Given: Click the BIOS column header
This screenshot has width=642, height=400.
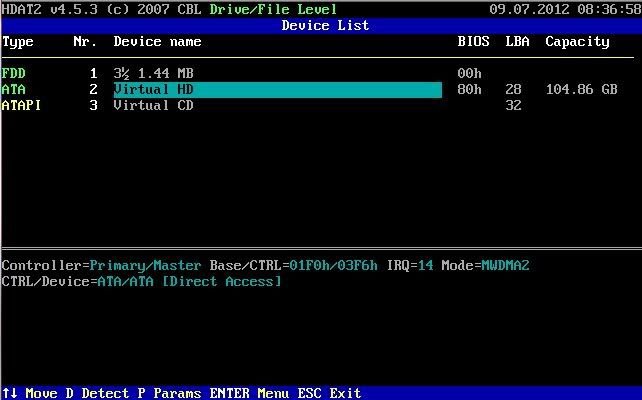Looking at the screenshot, I should click(473, 42).
